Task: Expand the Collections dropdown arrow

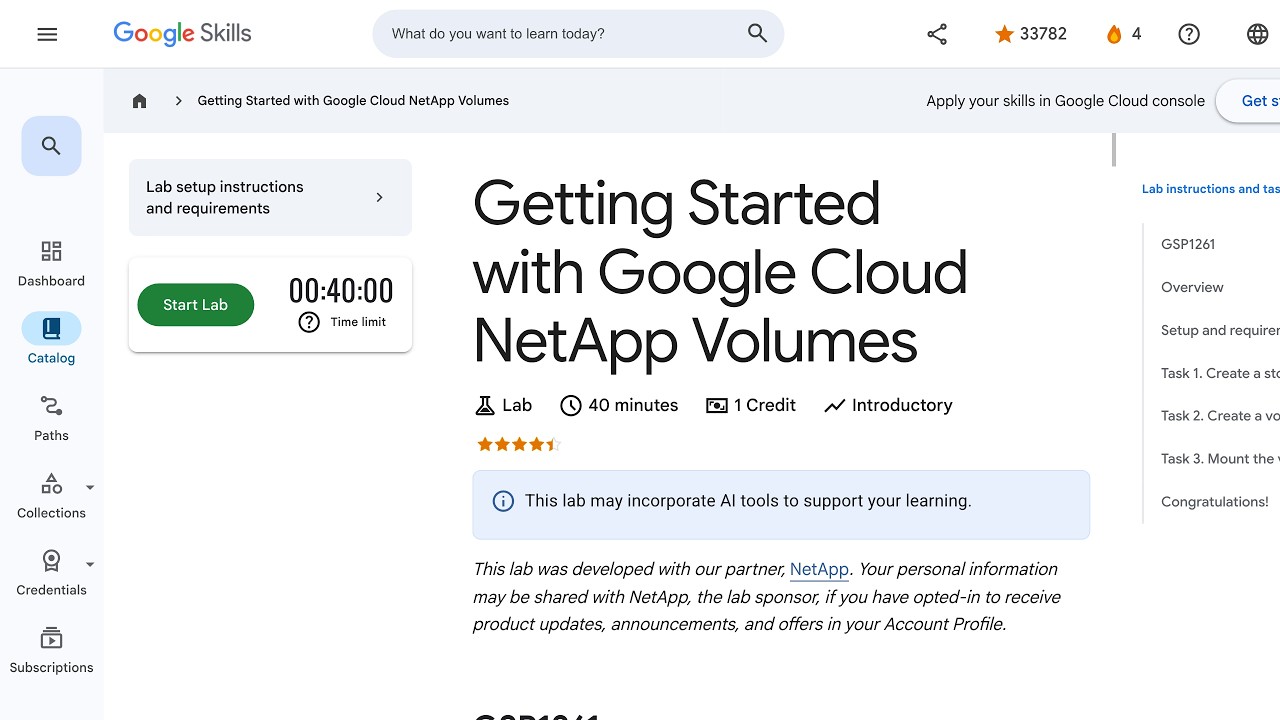Action: pos(90,488)
